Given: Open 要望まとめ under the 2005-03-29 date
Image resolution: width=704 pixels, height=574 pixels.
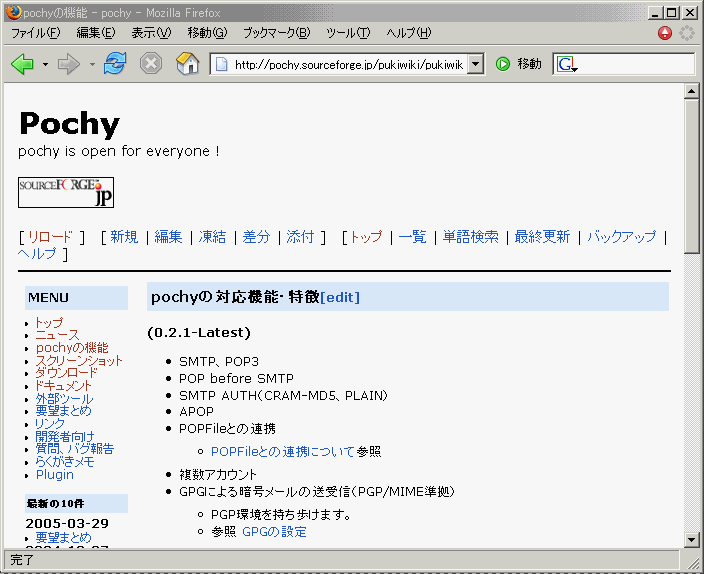Looking at the screenshot, I should tap(63, 537).
